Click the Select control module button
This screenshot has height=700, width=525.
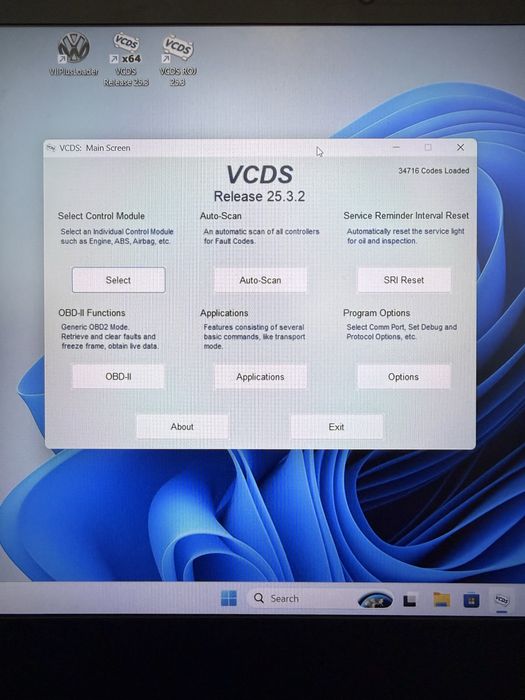(118, 280)
